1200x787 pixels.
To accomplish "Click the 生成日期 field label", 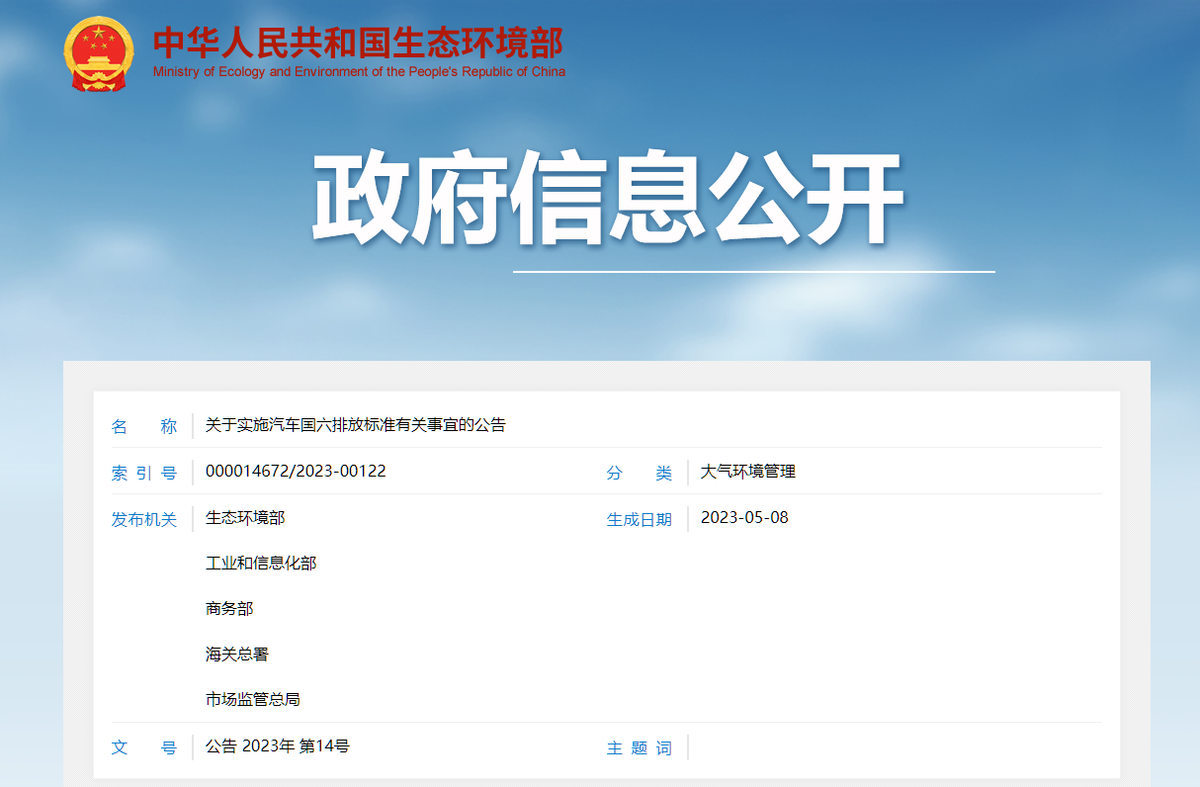I will [639, 519].
